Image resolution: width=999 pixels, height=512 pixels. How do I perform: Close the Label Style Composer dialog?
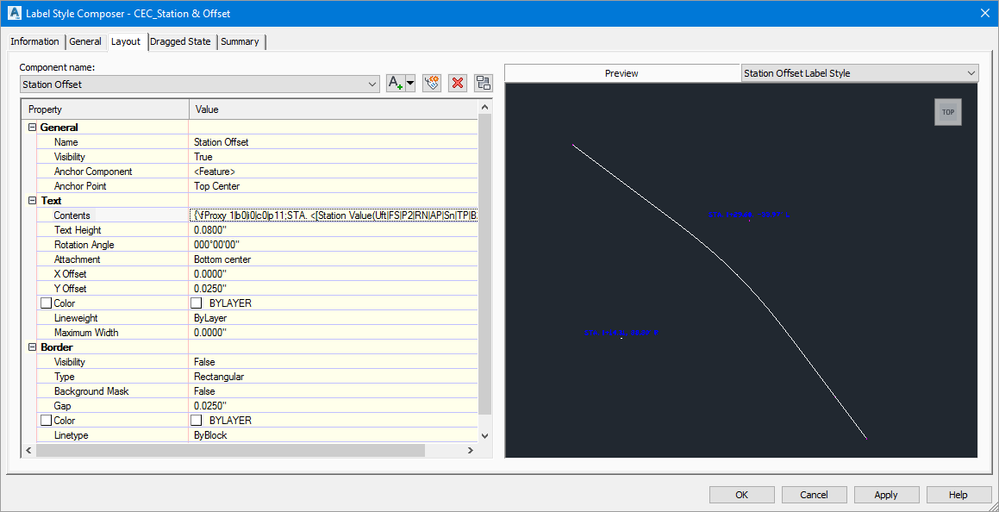tap(984, 13)
